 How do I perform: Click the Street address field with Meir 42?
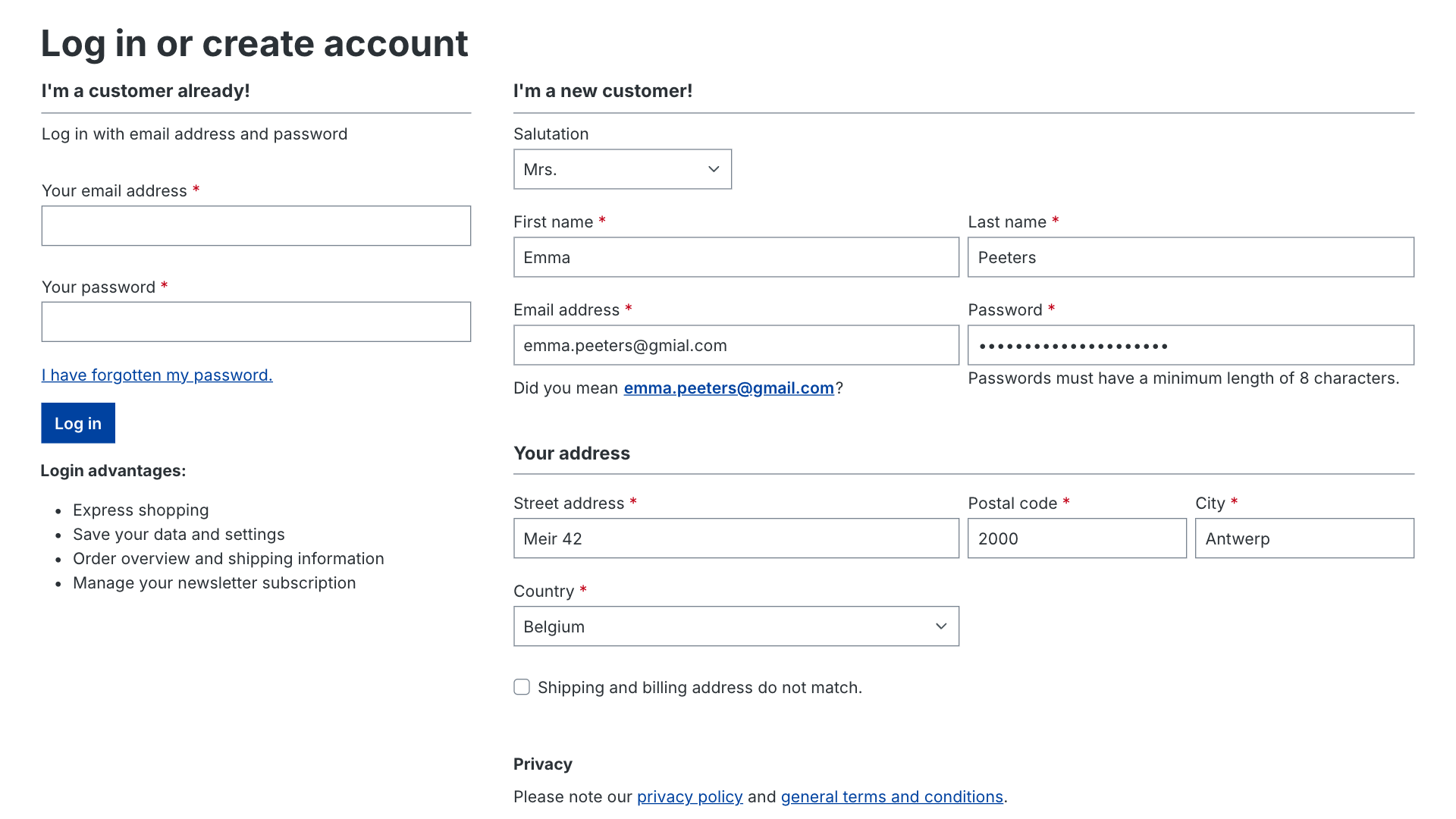736,538
